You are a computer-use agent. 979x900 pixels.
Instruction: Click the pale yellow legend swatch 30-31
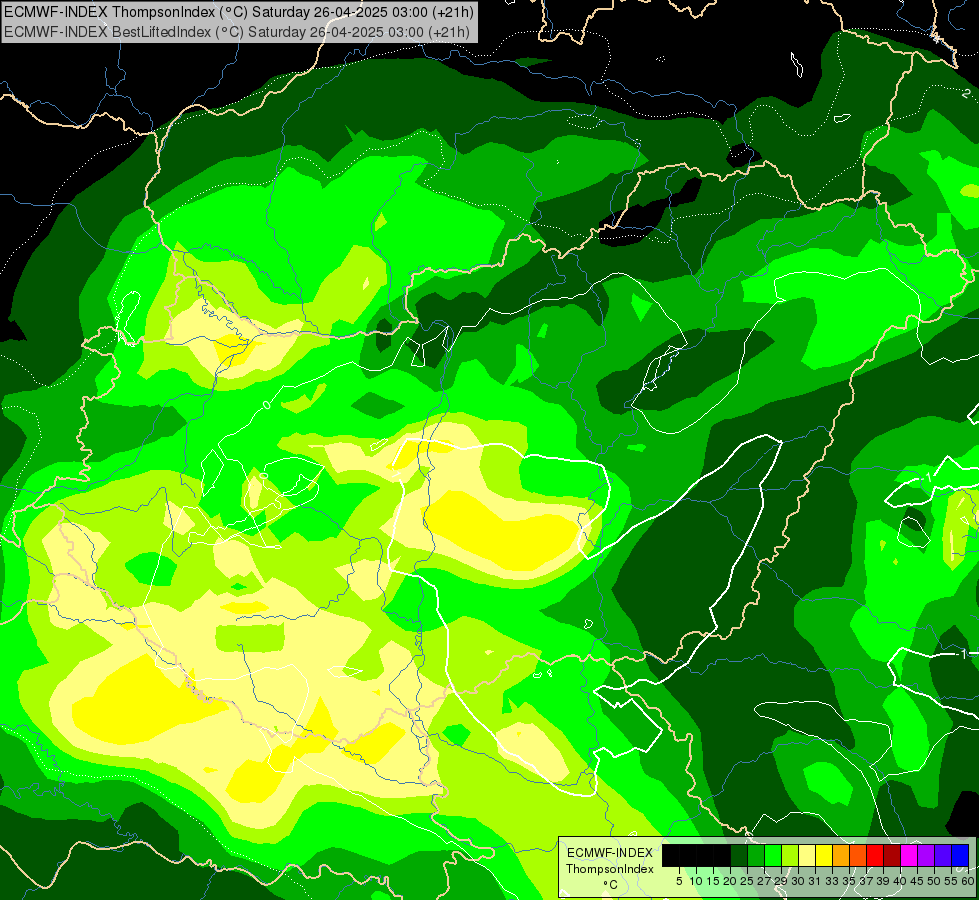[x=807, y=855]
